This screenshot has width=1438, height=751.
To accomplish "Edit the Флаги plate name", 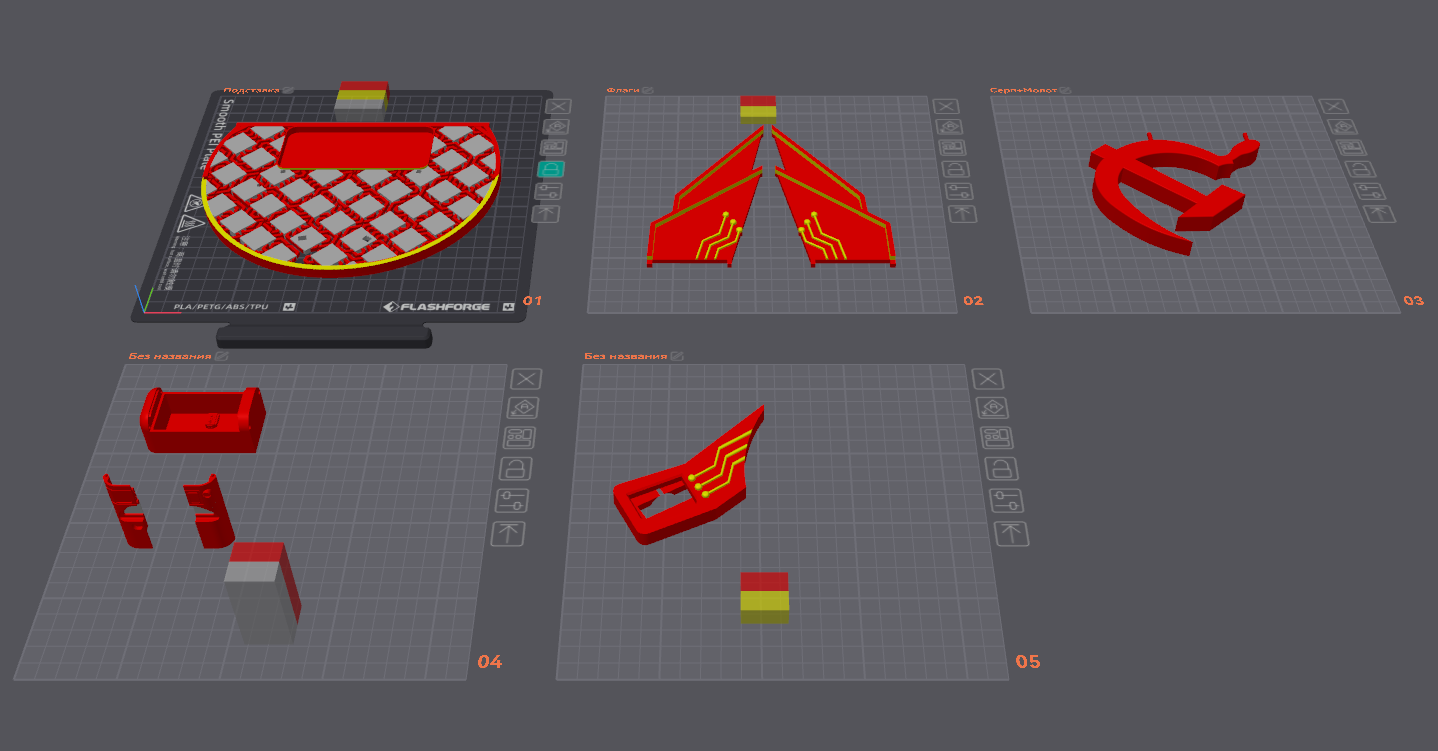I will pyautogui.click(x=648, y=90).
